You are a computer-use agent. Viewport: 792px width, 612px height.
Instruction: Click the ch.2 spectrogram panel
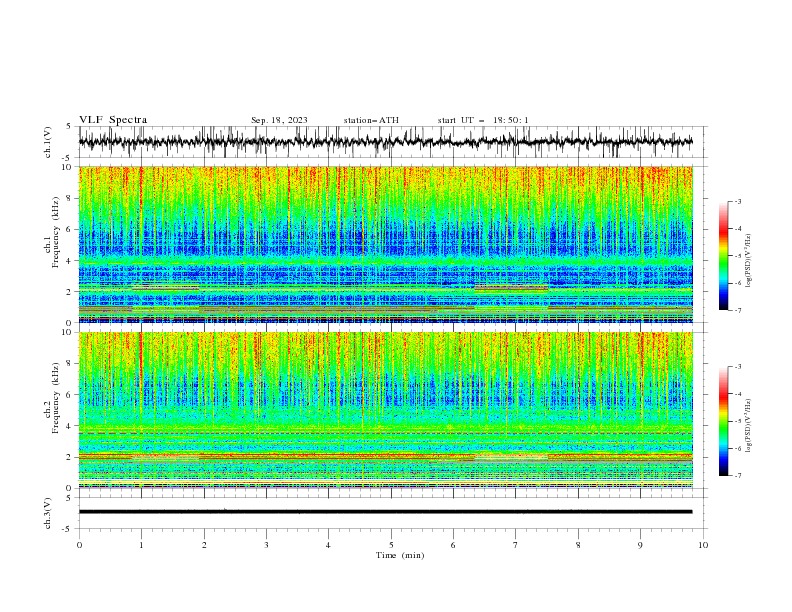(385, 410)
